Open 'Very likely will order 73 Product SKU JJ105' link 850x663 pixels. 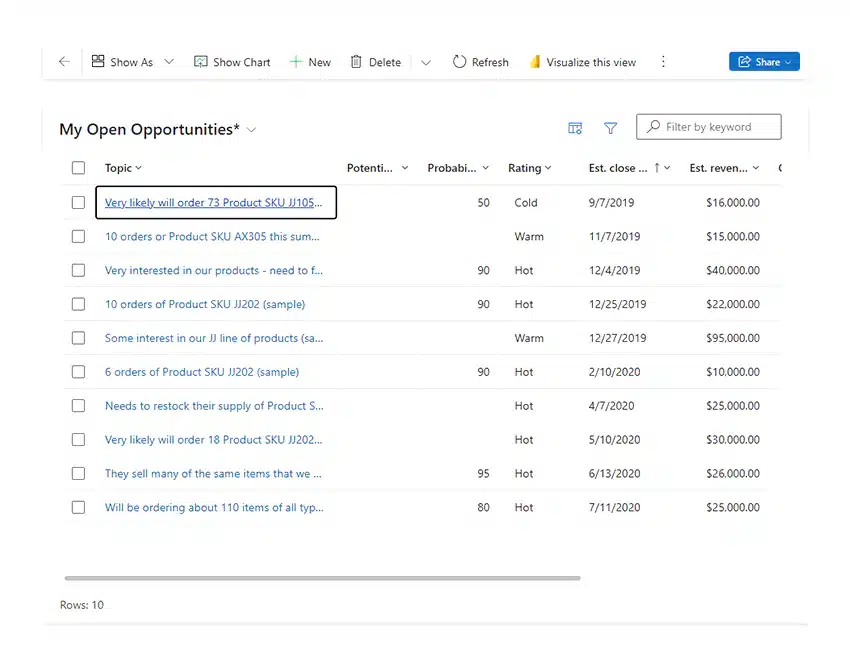(x=214, y=202)
